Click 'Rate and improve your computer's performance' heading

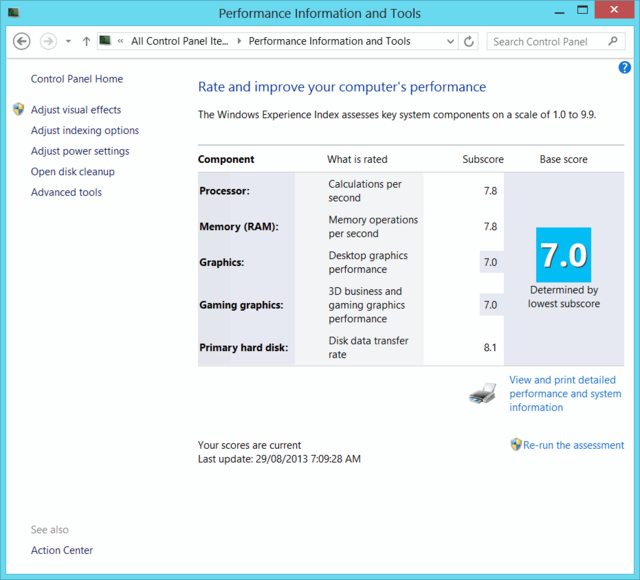(x=342, y=87)
